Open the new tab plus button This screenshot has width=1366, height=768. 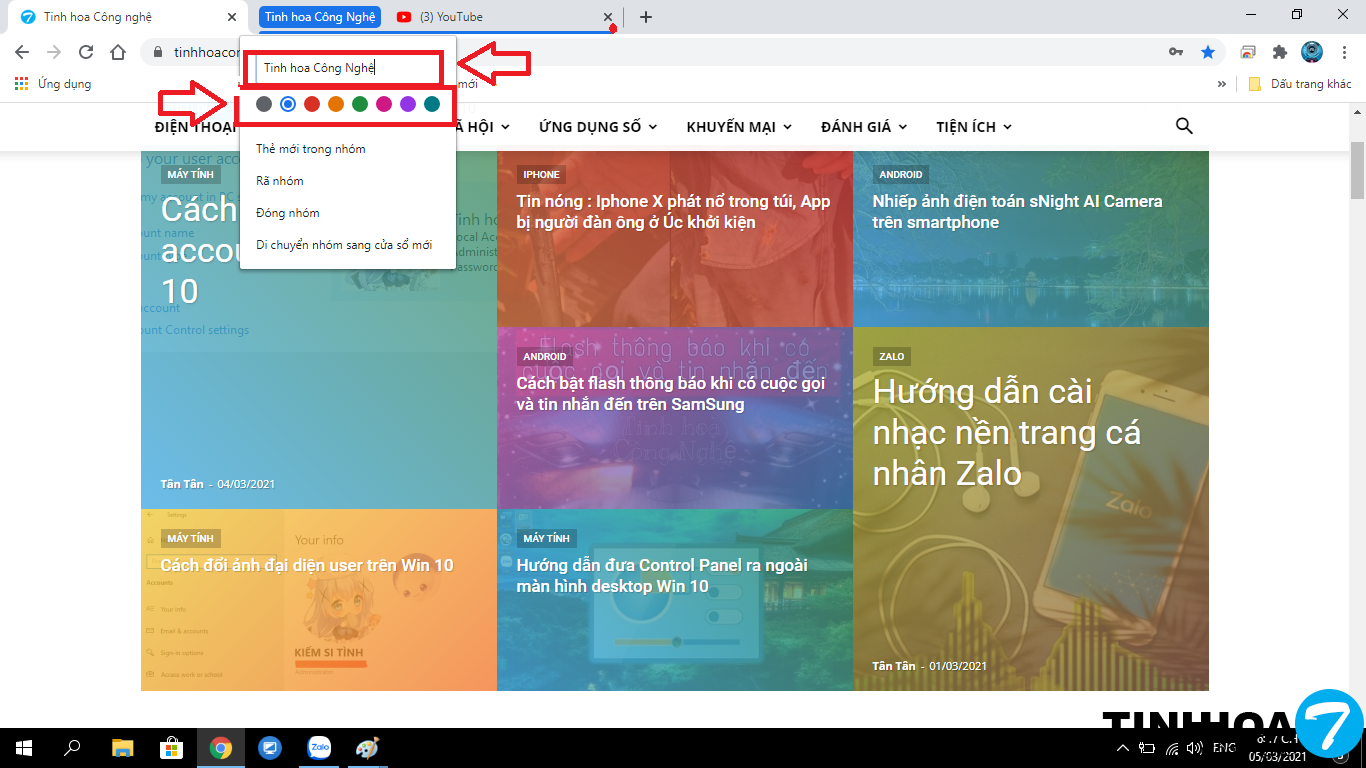646,17
